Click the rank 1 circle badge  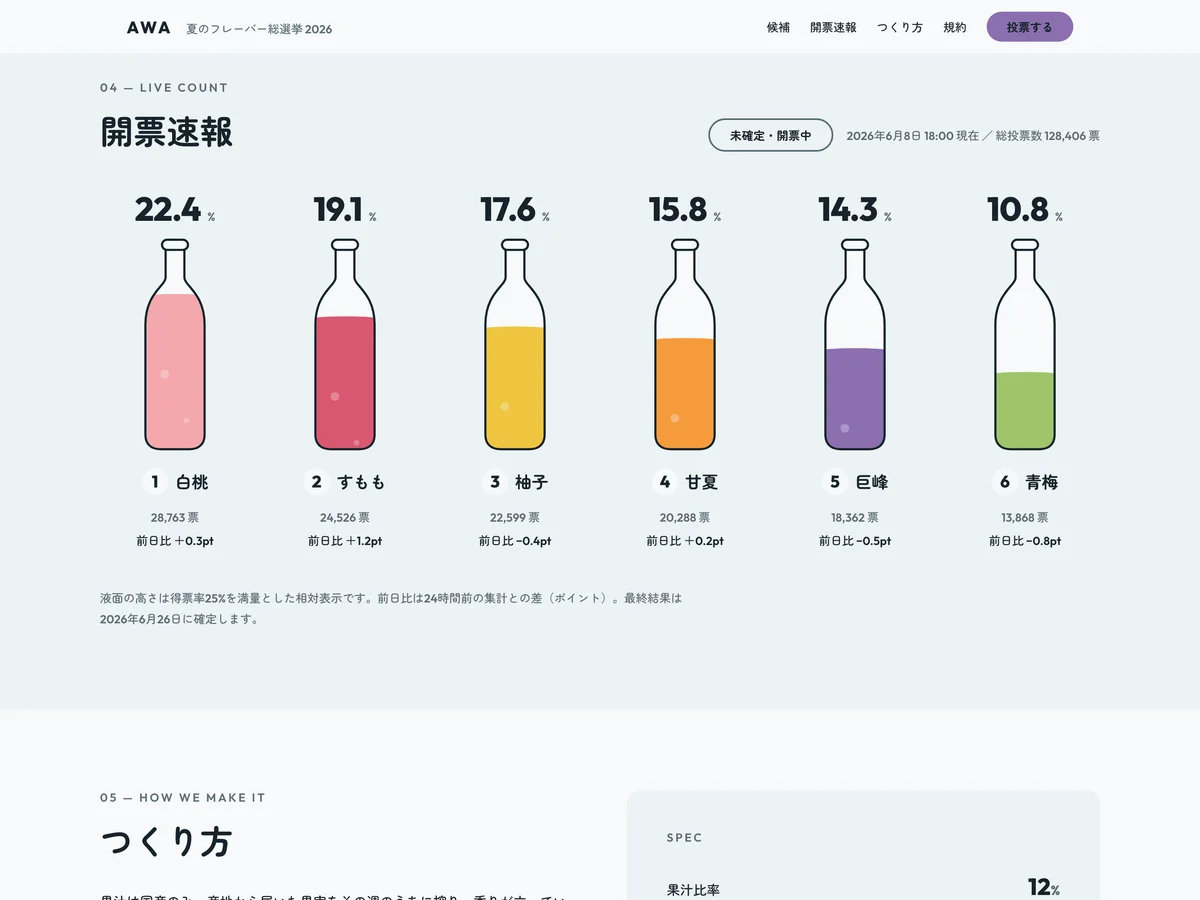tap(155, 482)
